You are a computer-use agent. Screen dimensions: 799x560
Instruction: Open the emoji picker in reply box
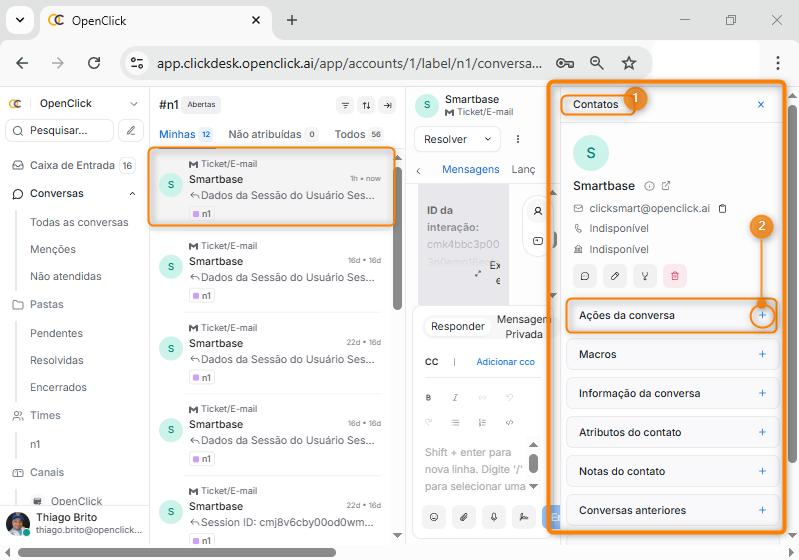[x=434, y=516]
